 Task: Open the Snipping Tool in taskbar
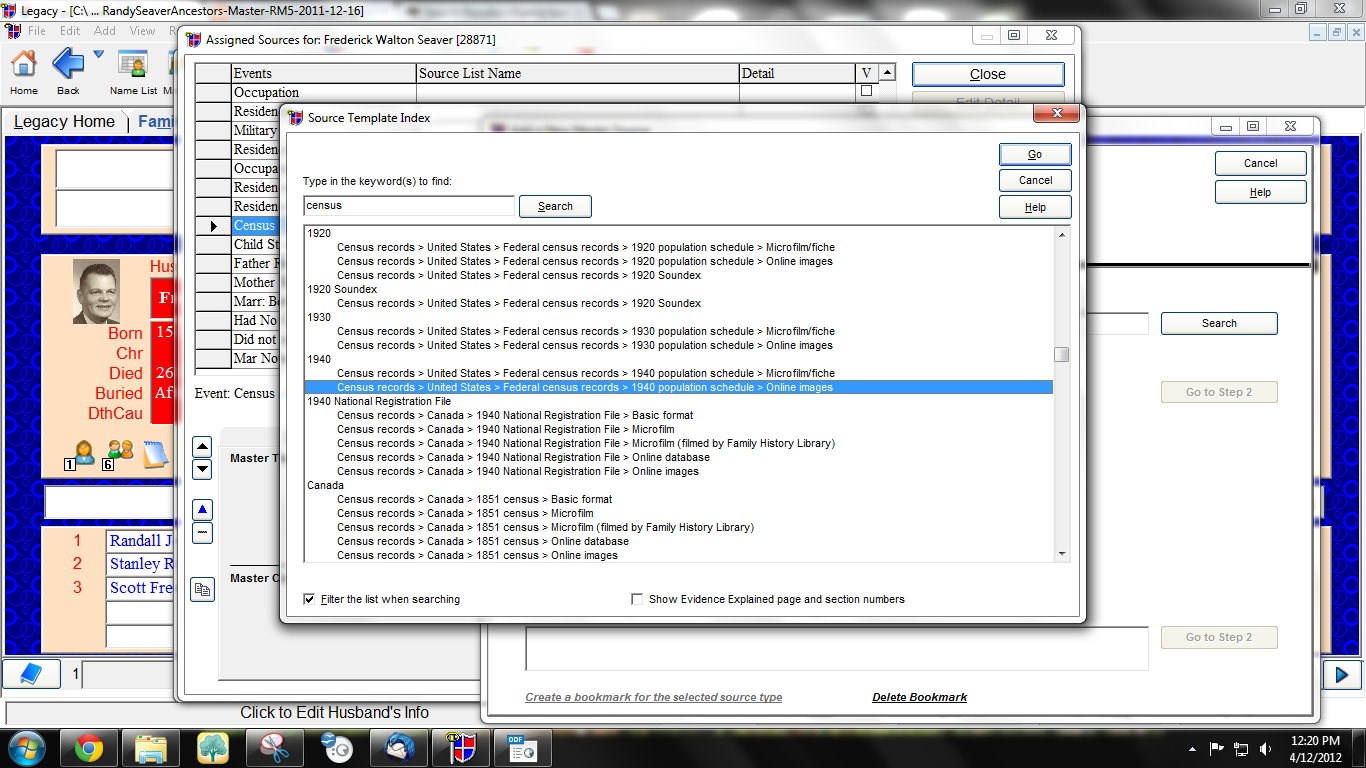point(275,748)
